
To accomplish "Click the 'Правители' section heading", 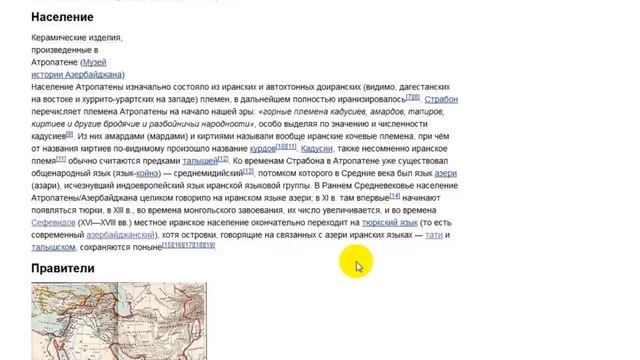I will pos(63,268).
